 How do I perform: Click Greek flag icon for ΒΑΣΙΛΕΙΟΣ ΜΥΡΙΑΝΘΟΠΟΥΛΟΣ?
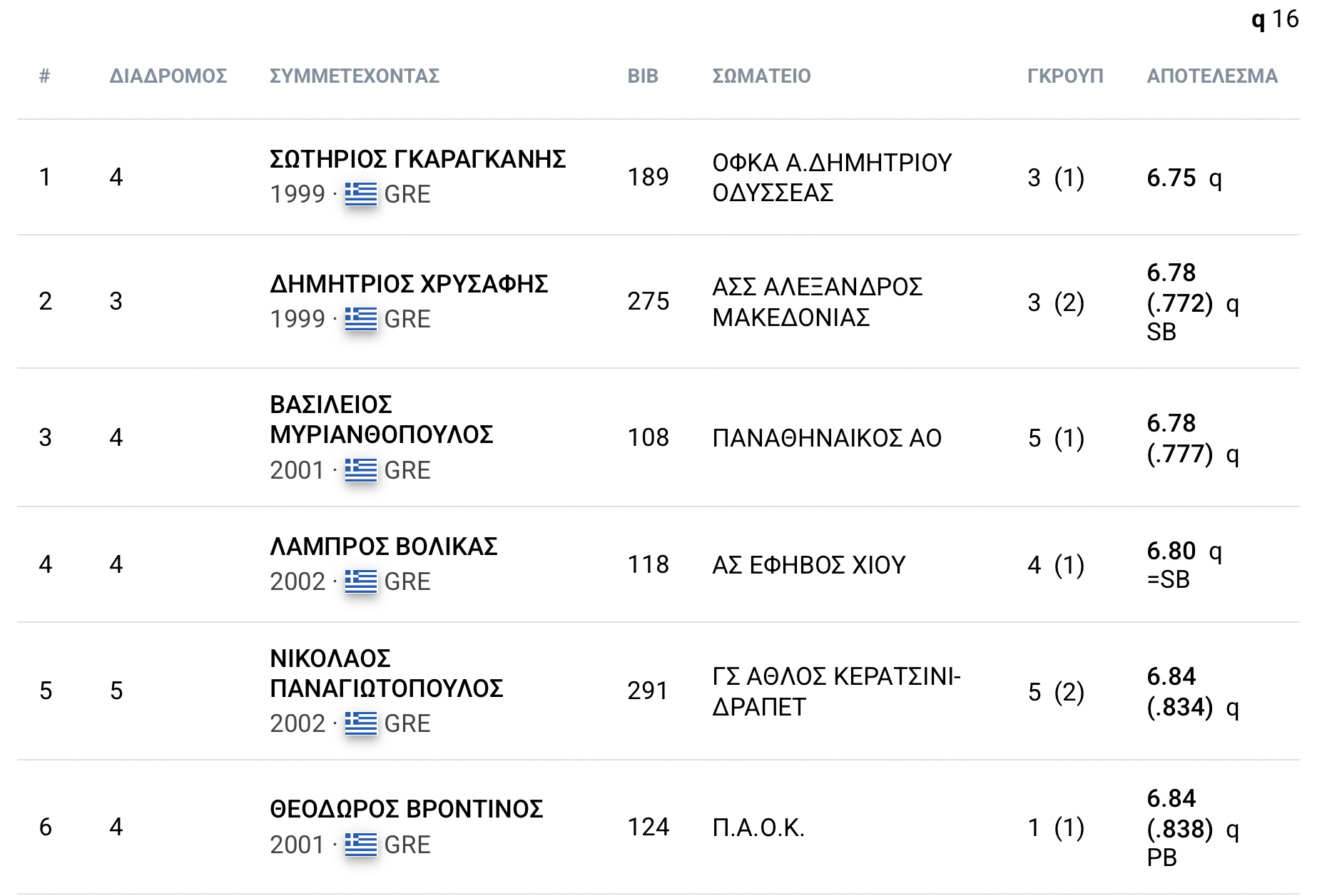point(360,469)
